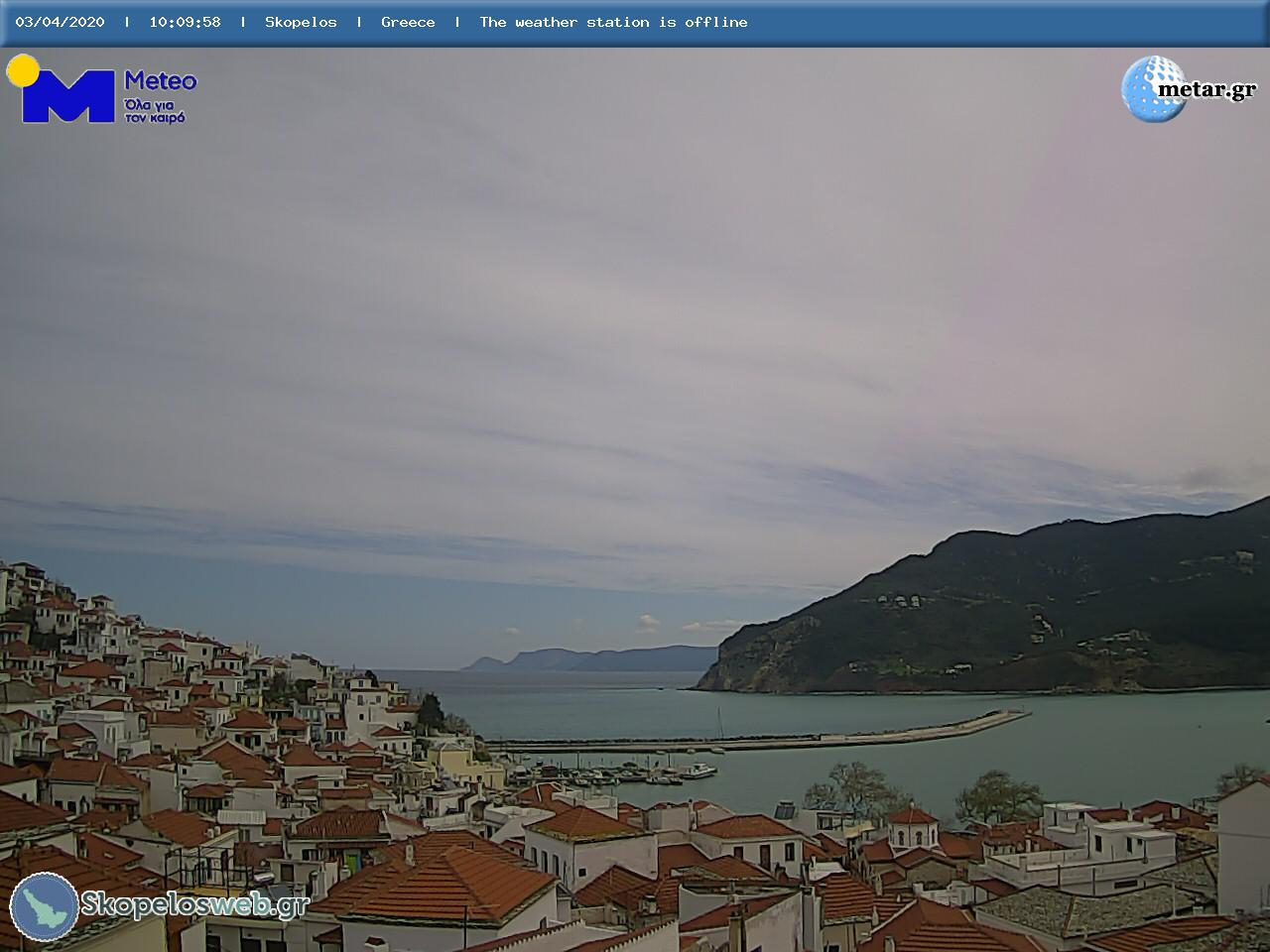Click the Skopelosweb.gr island badge icon
The height and width of the screenshot is (952, 1270).
coord(45,906)
